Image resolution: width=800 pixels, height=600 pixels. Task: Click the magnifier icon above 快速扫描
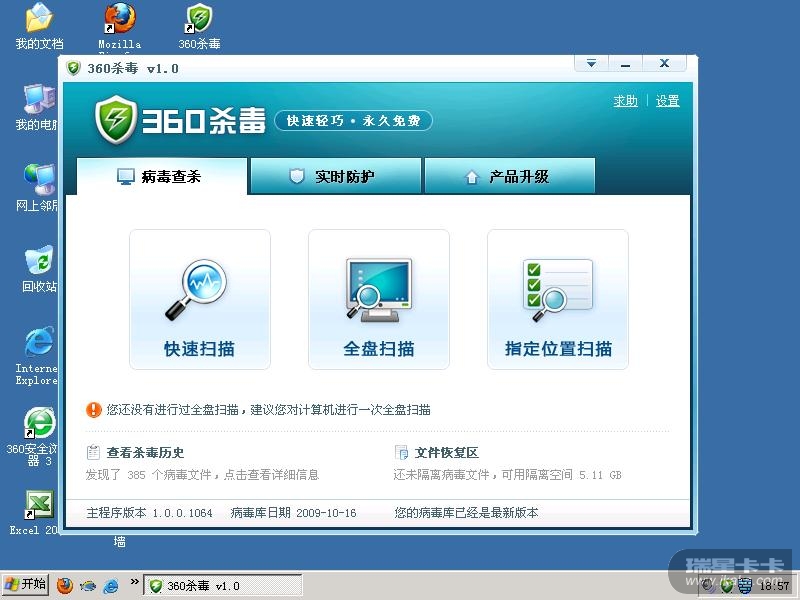[x=196, y=290]
